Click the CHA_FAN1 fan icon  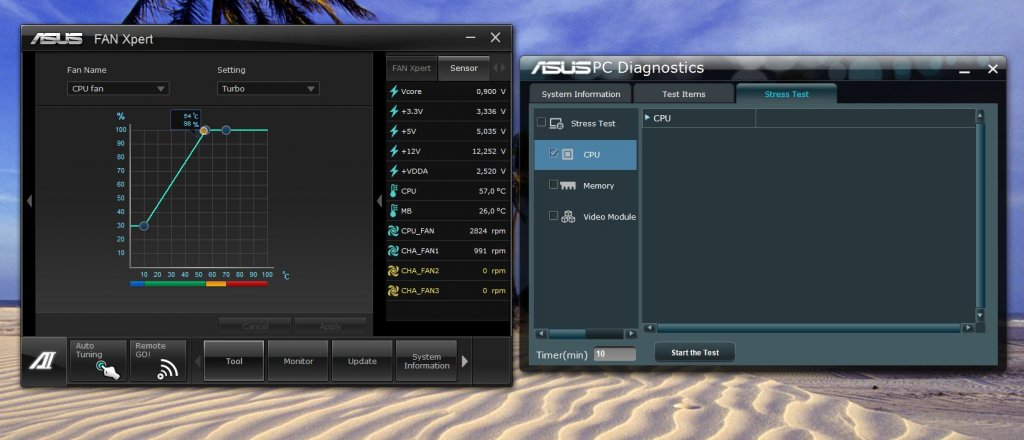coord(393,251)
